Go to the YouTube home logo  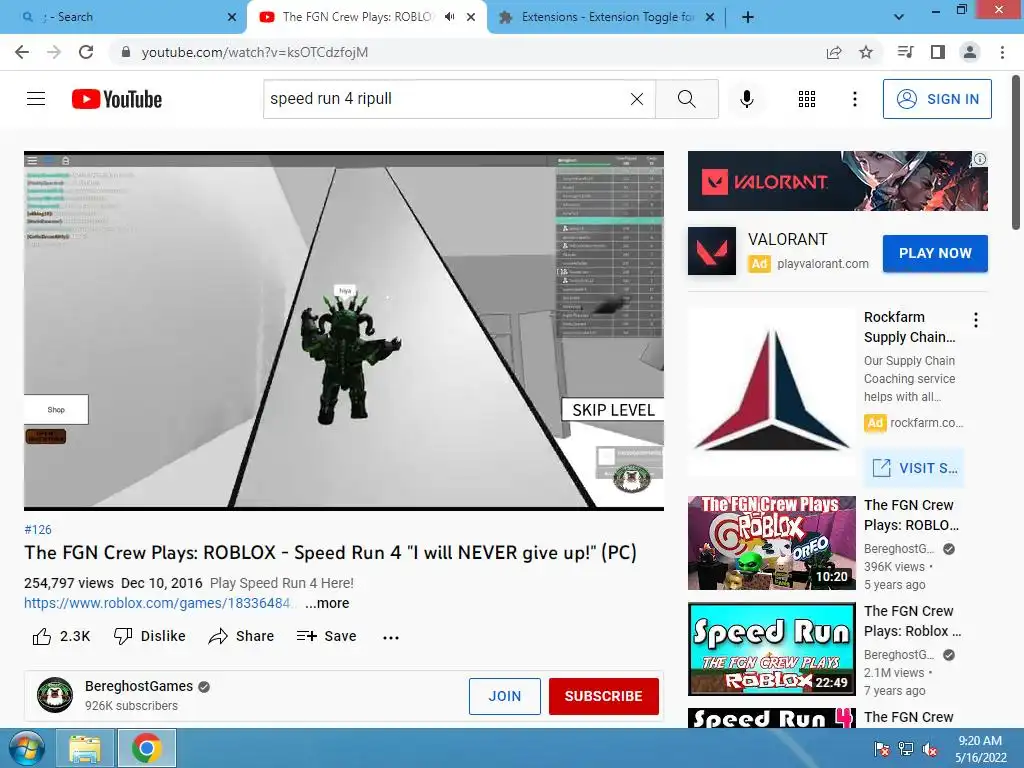tap(117, 99)
